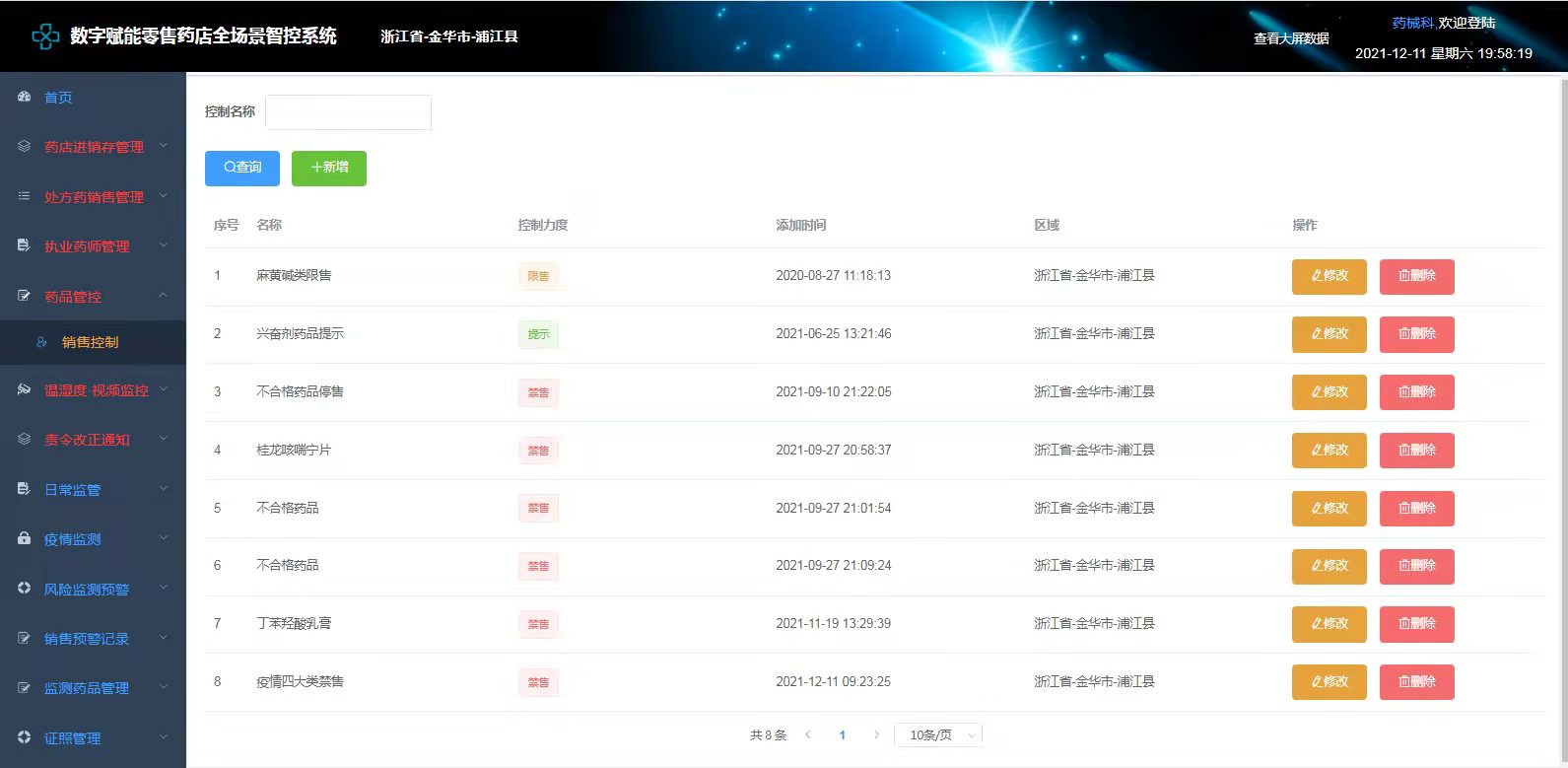Click the 证照管理 sidebar icon
Screen dimensions: 1568x768
[25, 736]
